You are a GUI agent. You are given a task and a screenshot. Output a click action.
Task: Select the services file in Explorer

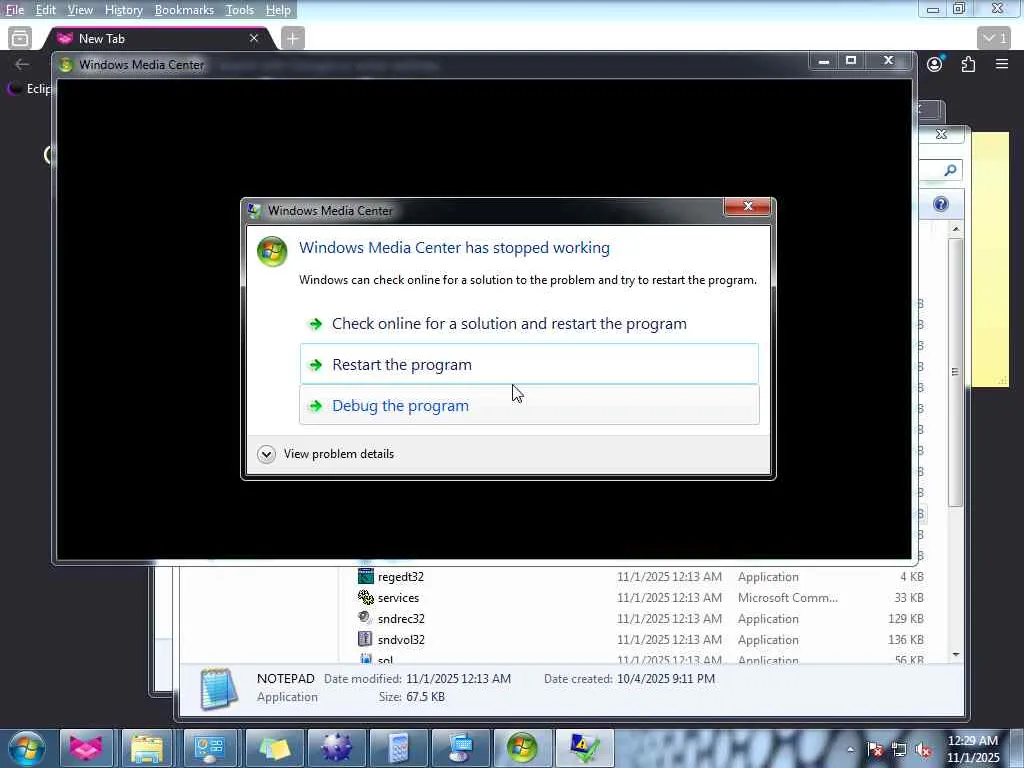click(398, 598)
